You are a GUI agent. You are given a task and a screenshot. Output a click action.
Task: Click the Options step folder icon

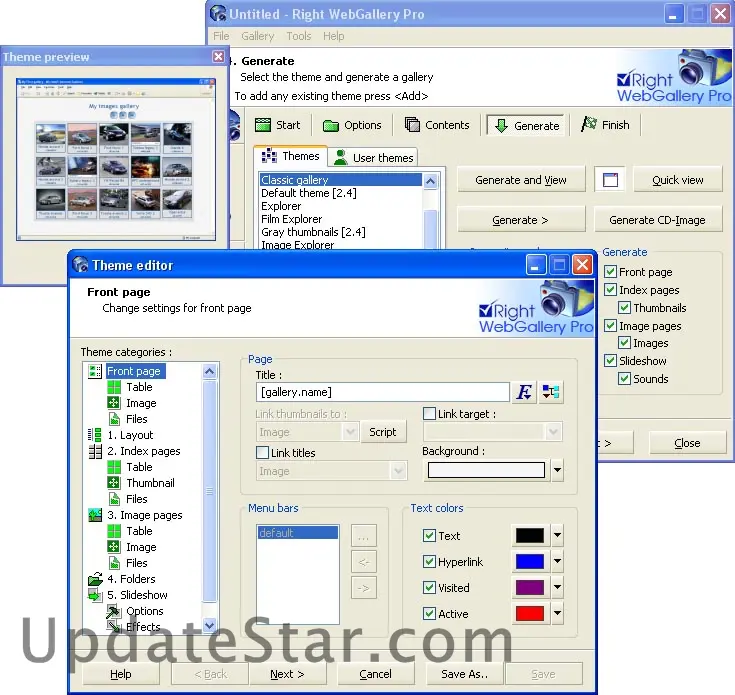331,126
